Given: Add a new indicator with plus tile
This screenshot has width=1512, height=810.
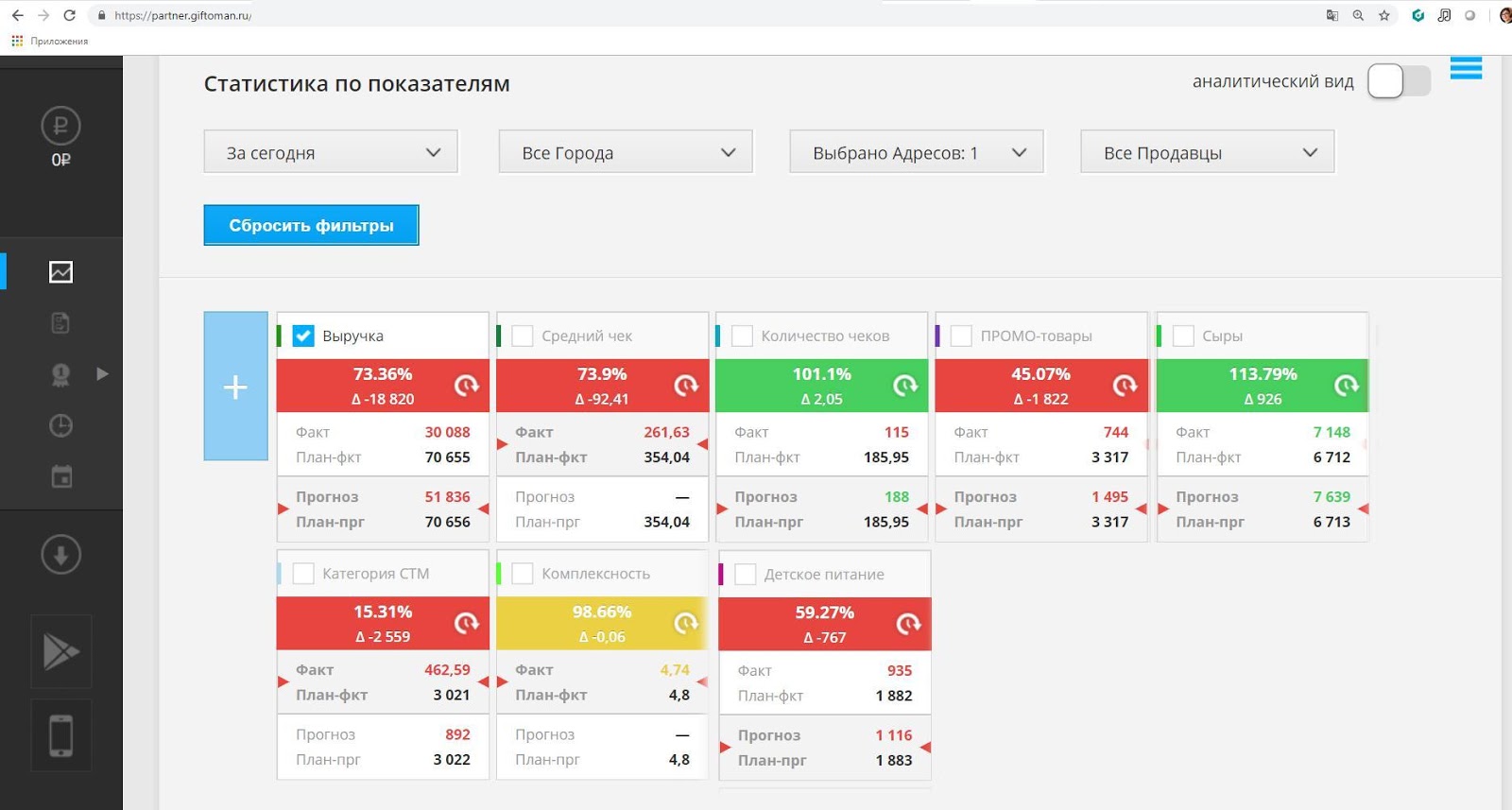Looking at the screenshot, I should tap(235, 387).
